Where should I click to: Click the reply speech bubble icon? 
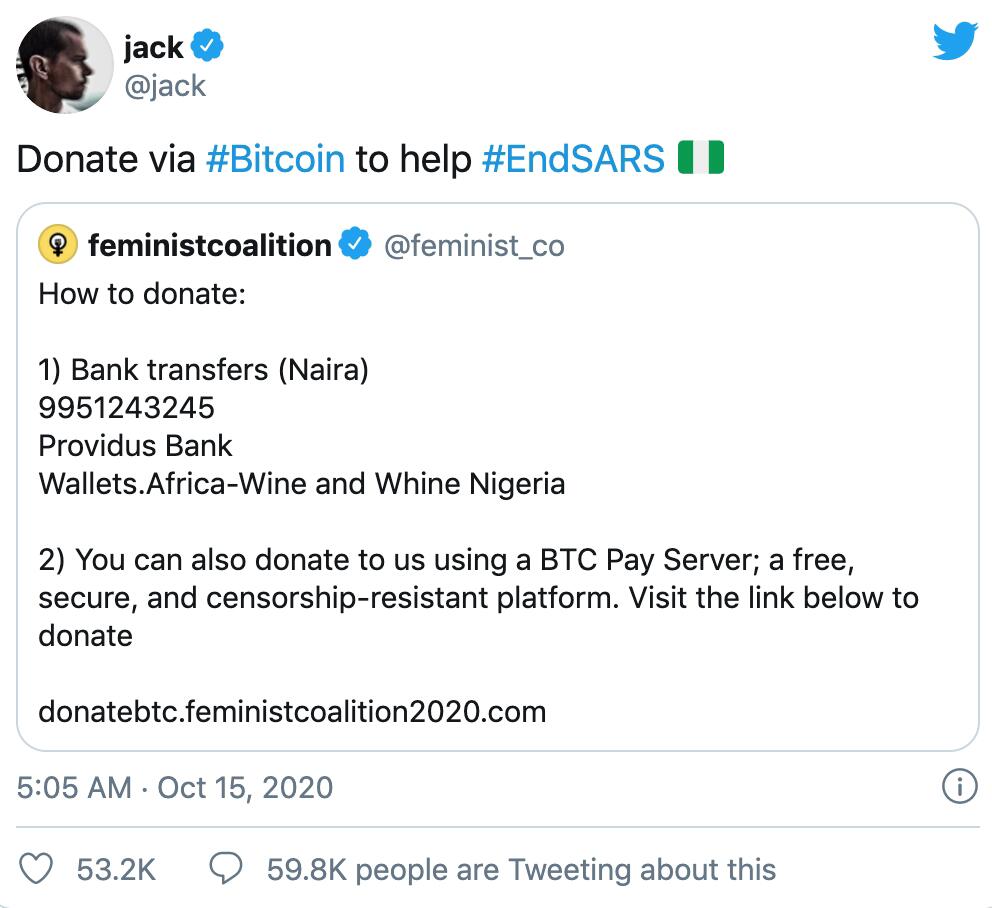point(228,869)
